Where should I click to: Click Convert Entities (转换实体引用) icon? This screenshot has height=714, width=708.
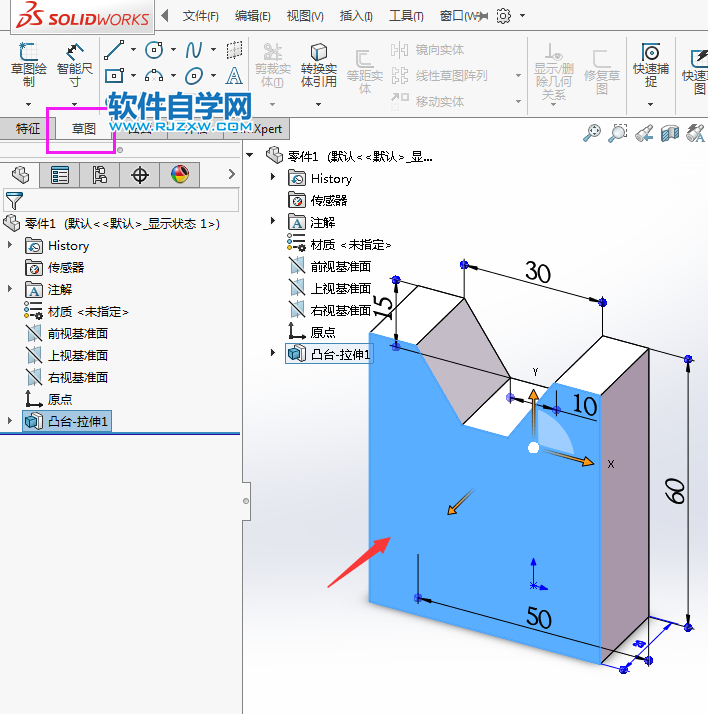point(319,51)
